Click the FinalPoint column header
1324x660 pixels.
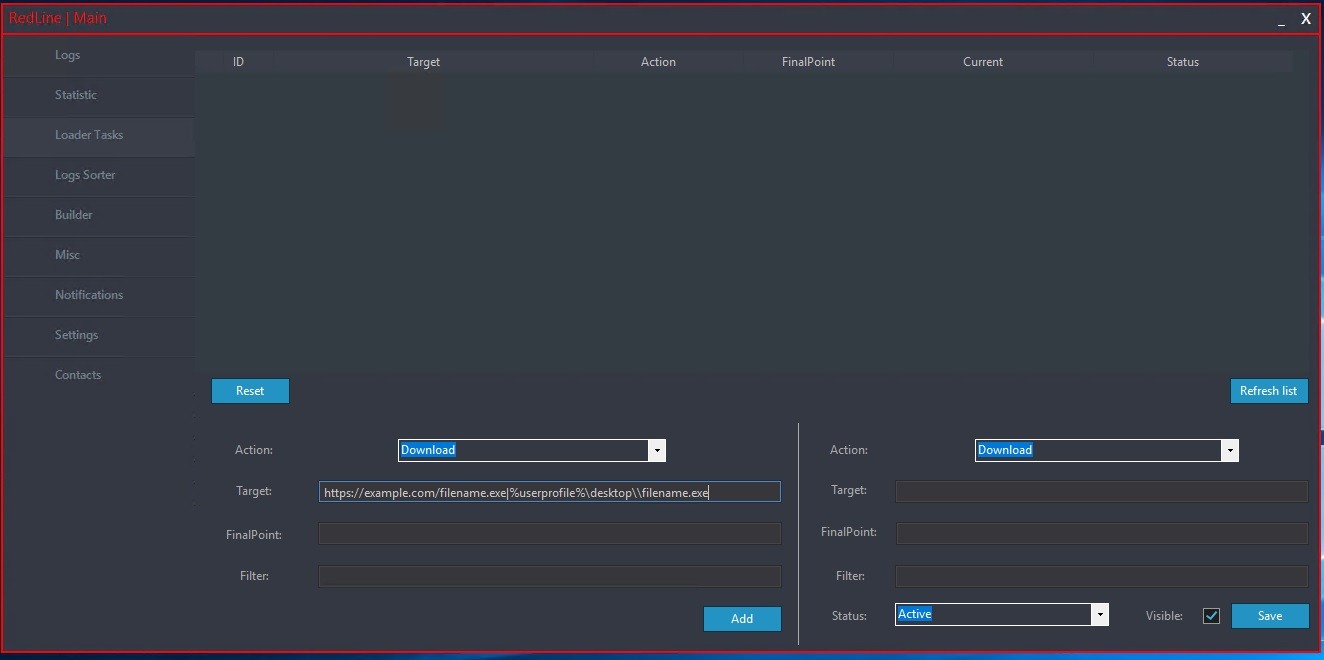808,62
